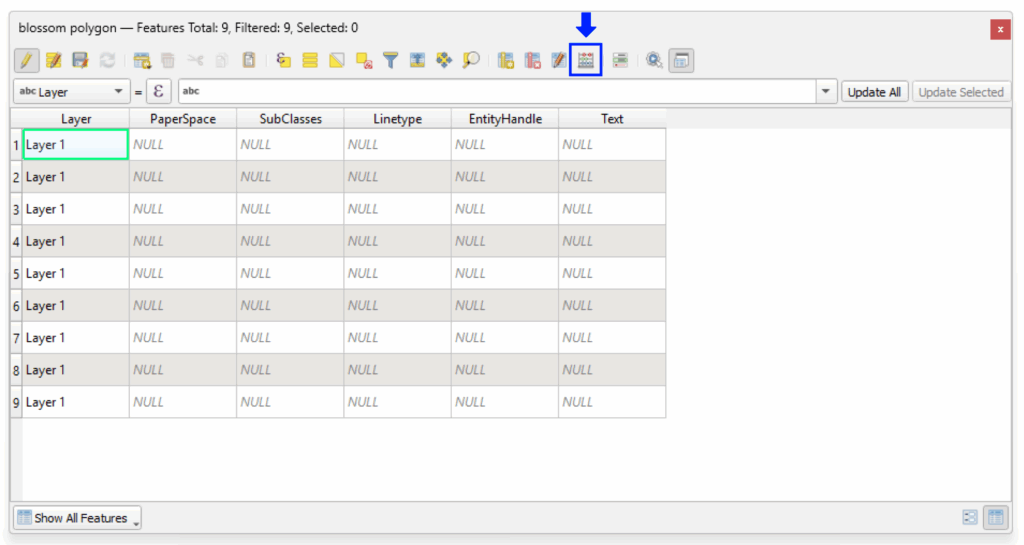Expand the Show All Features filter menu
1024x545 pixels.
(78, 518)
